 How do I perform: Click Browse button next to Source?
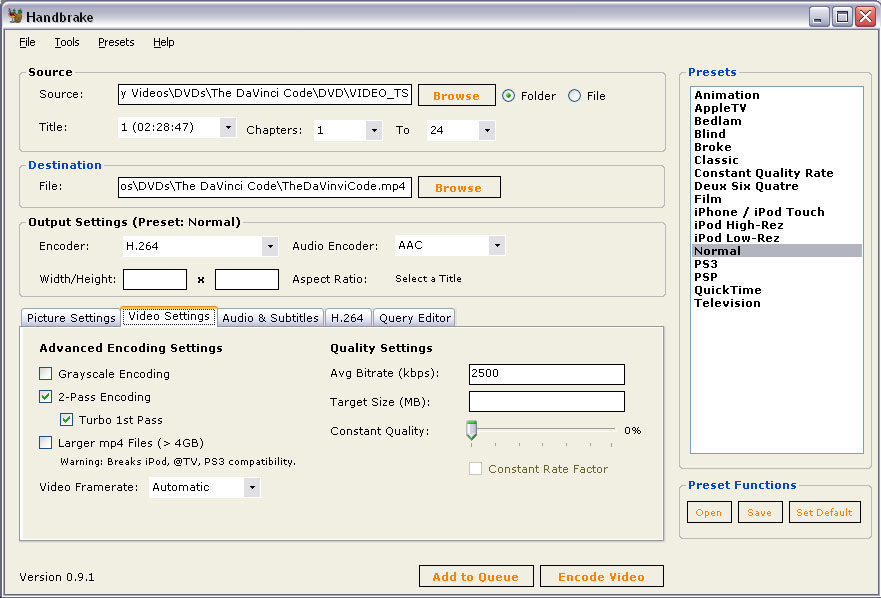pyautogui.click(x=457, y=96)
